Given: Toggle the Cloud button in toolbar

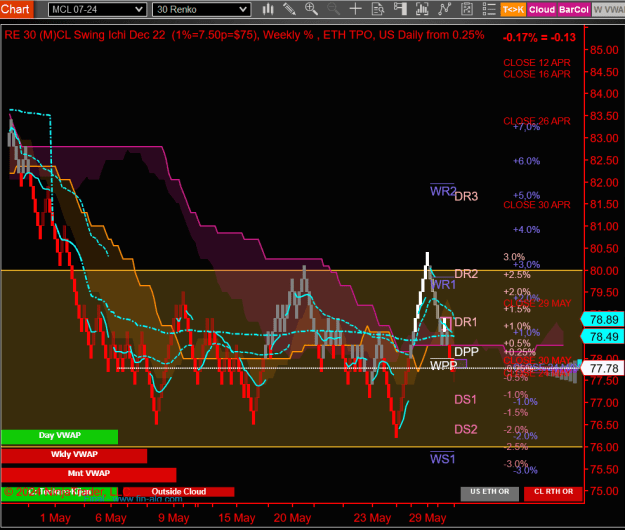Looking at the screenshot, I should tap(542, 10).
